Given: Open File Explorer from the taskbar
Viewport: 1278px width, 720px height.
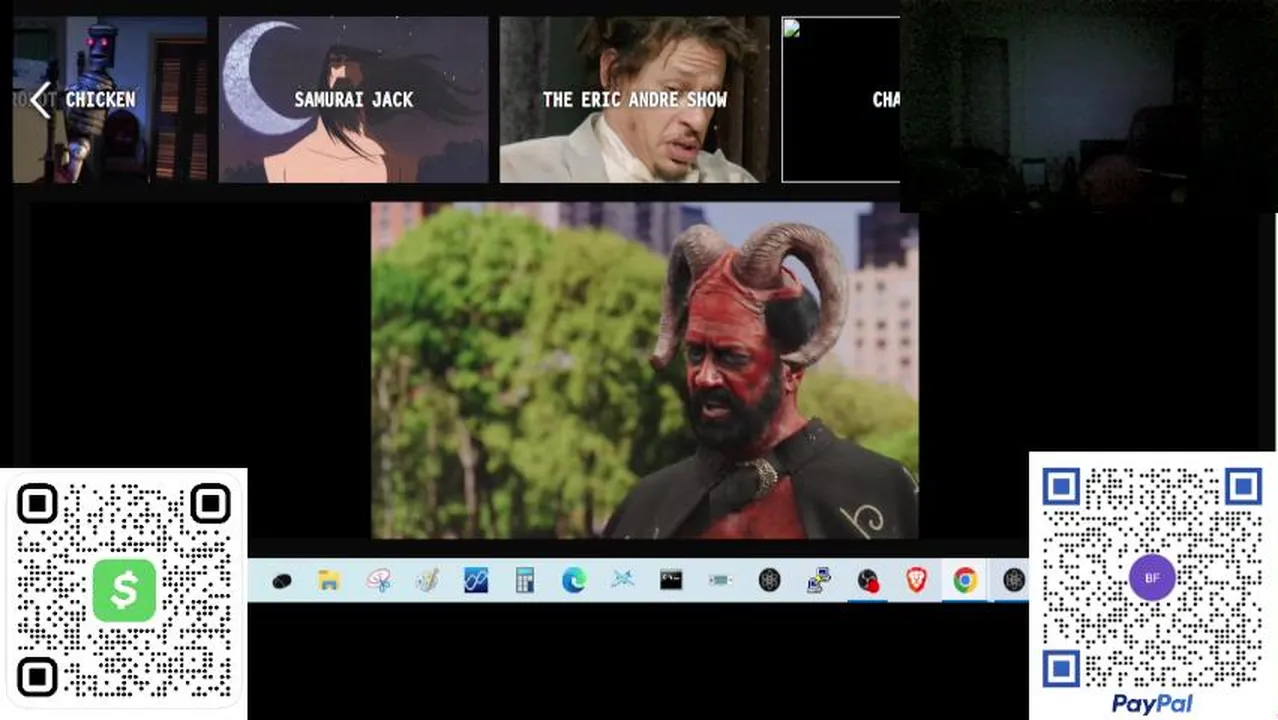Looking at the screenshot, I should coord(329,580).
